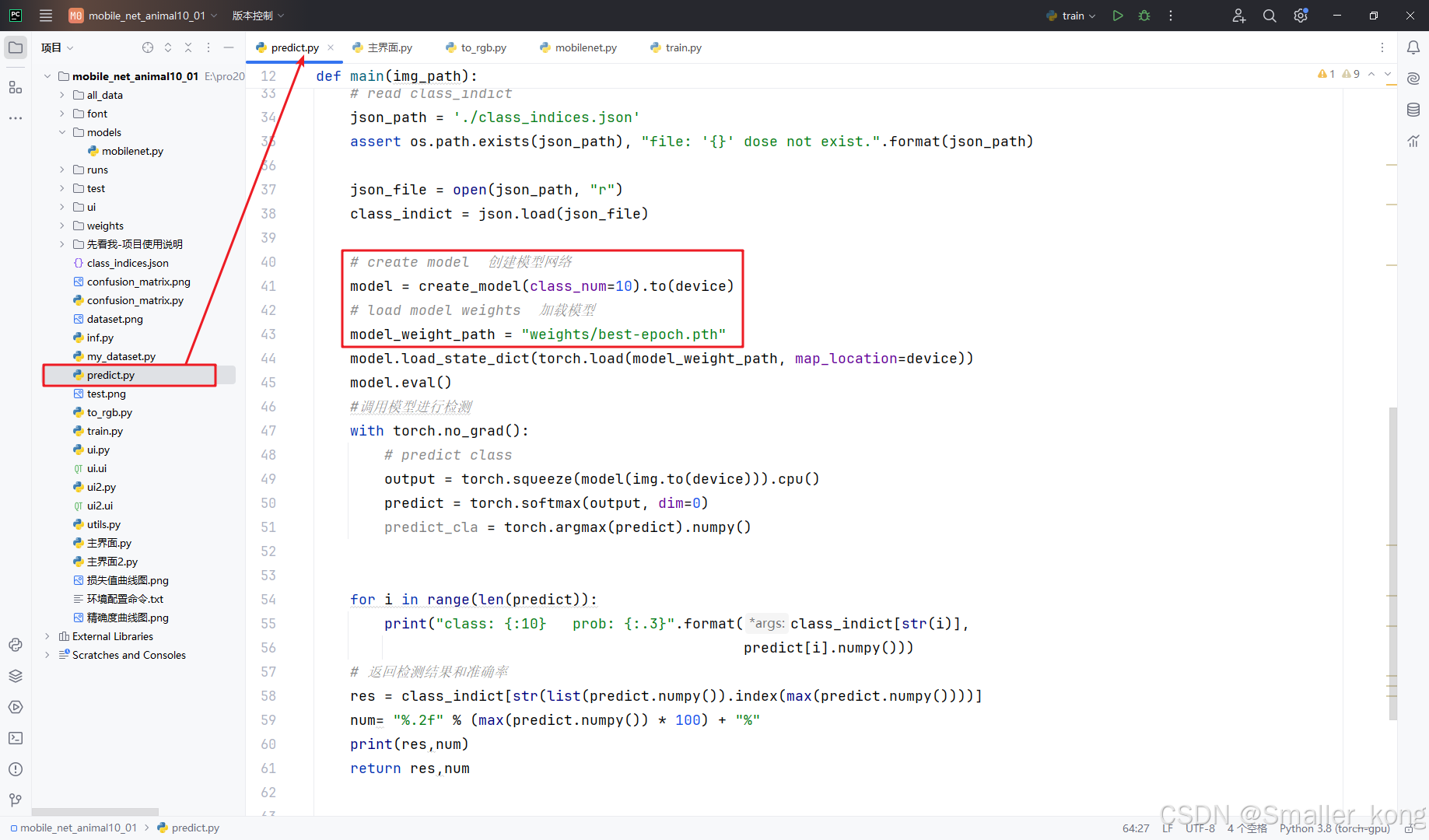Expand the all_data folder
This screenshot has height=840, width=1429.
click(62, 95)
